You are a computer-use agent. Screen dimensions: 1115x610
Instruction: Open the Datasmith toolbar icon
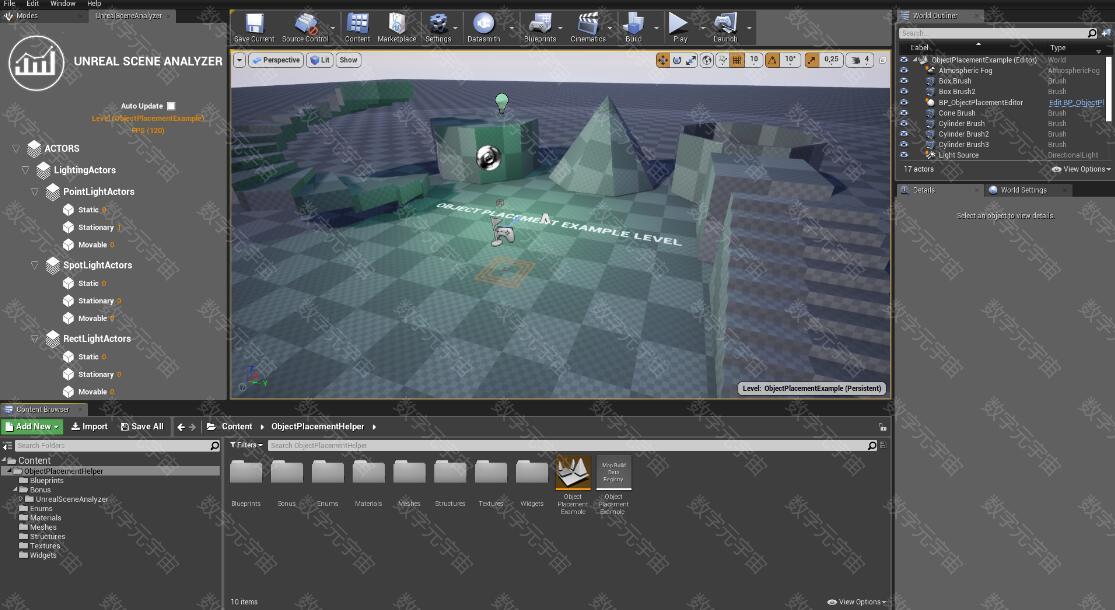(484, 25)
